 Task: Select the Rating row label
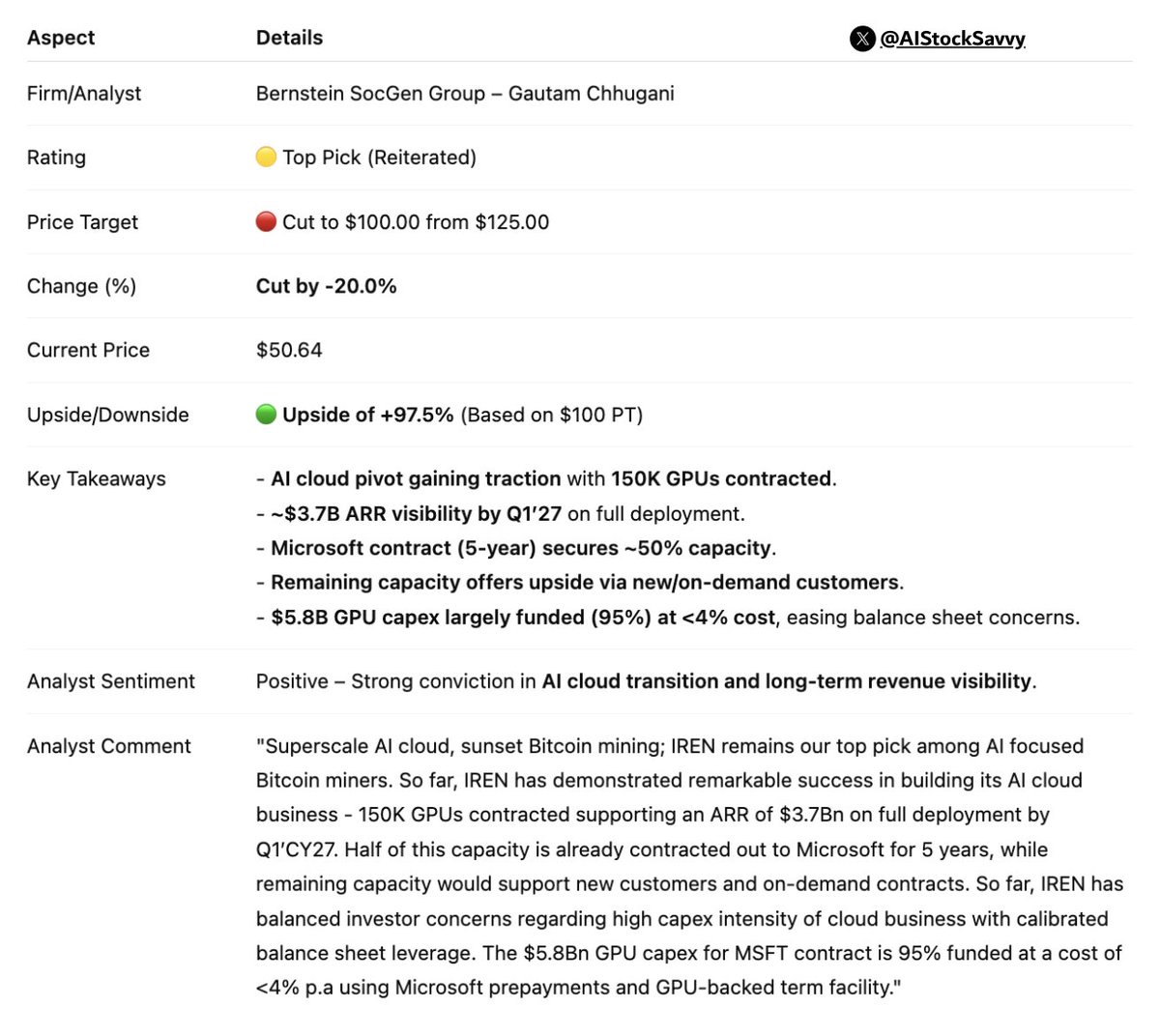(56, 158)
